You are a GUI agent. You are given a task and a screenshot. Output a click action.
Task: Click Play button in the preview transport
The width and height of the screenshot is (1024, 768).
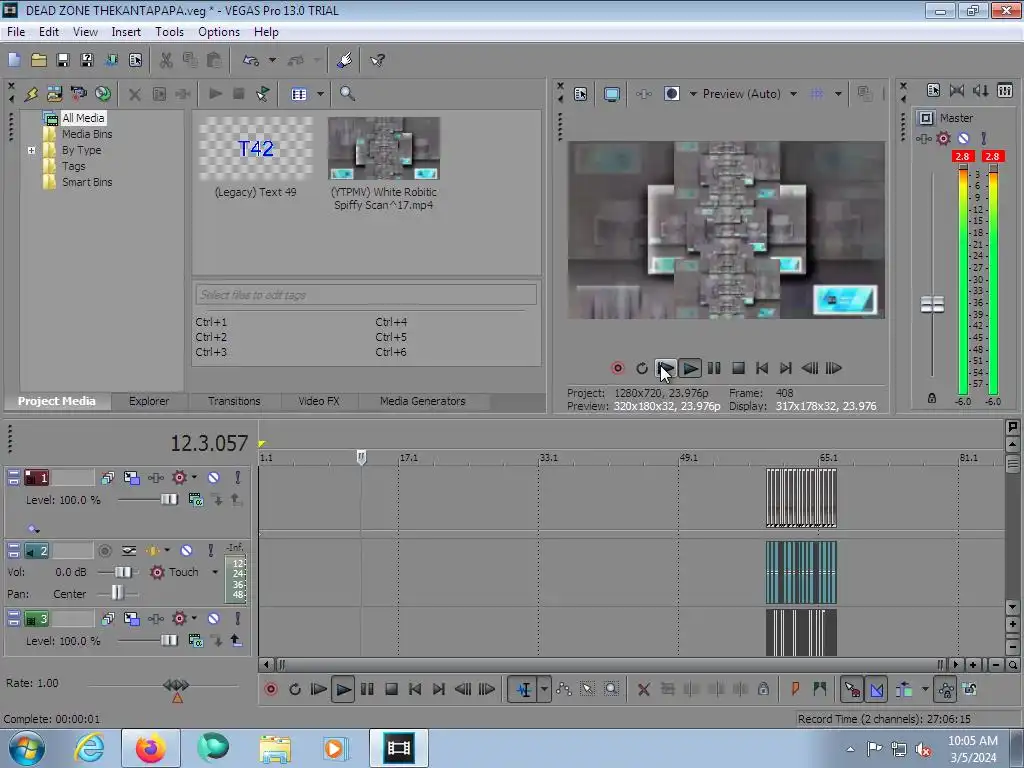coord(690,368)
